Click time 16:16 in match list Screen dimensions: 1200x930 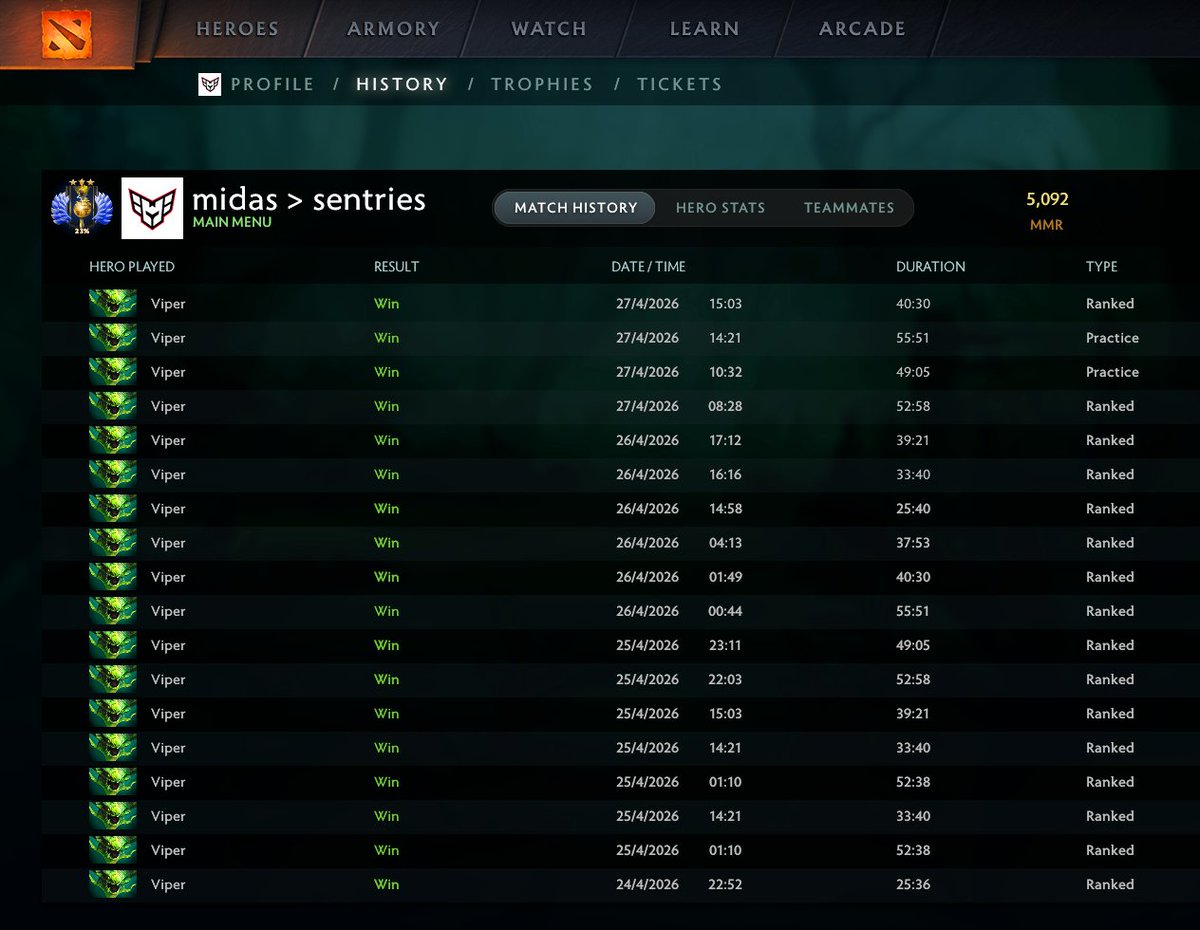tap(725, 474)
